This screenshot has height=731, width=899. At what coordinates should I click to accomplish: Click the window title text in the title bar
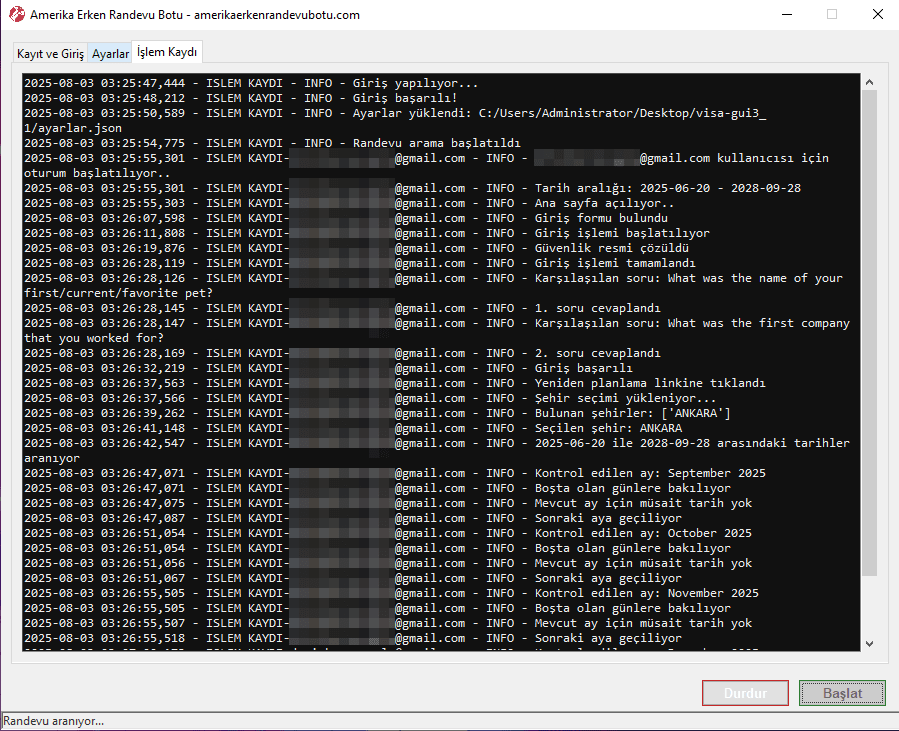click(x=195, y=15)
